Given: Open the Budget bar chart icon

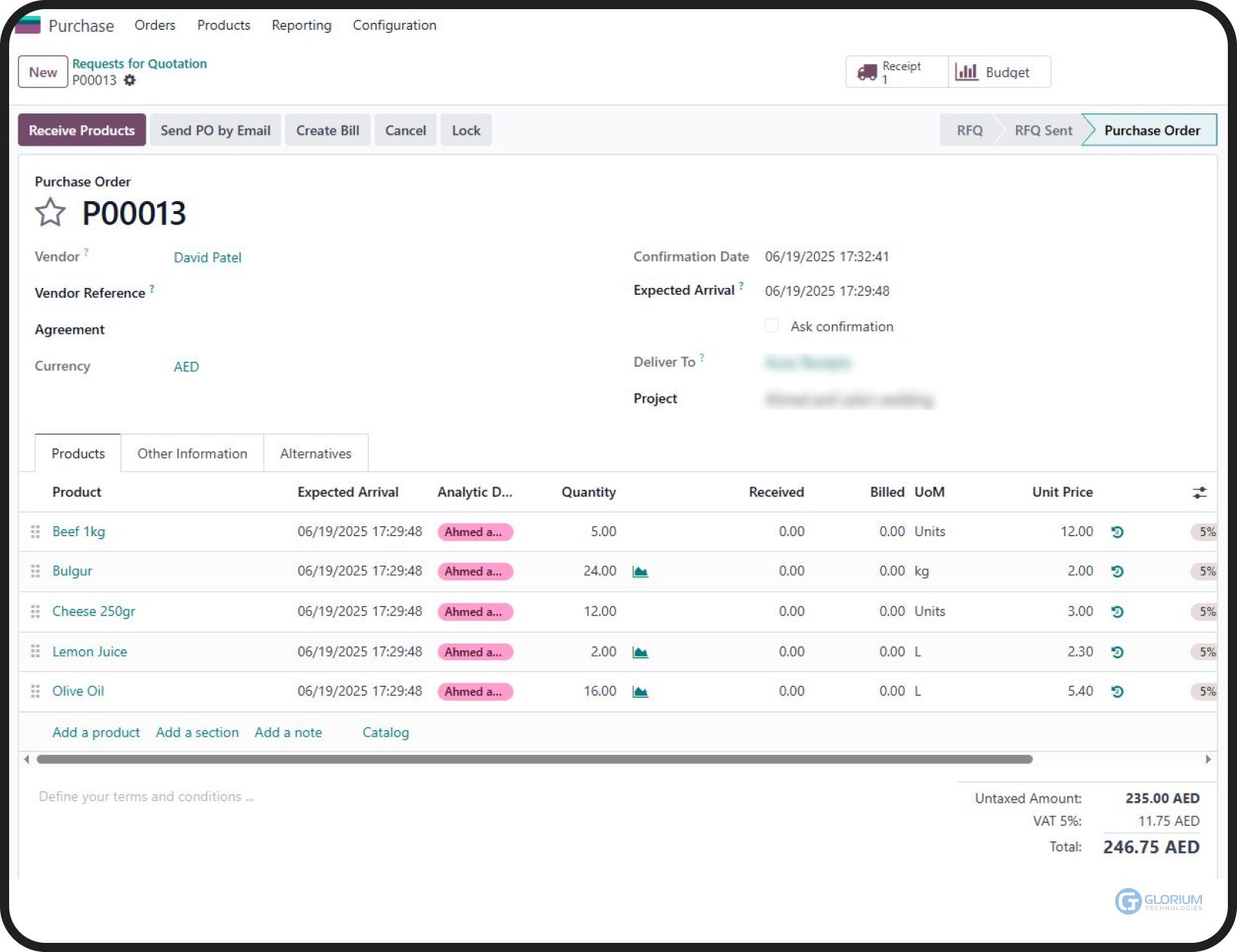Looking at the screenshot, I should (967, 72).
